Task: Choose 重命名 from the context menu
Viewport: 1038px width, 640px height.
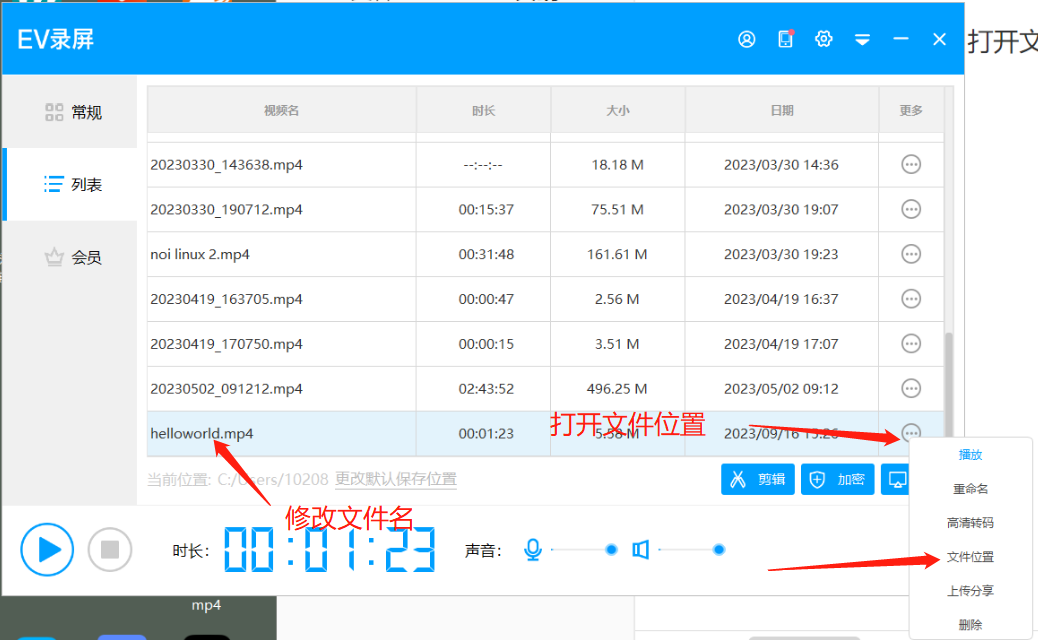Action: [970, 489]
